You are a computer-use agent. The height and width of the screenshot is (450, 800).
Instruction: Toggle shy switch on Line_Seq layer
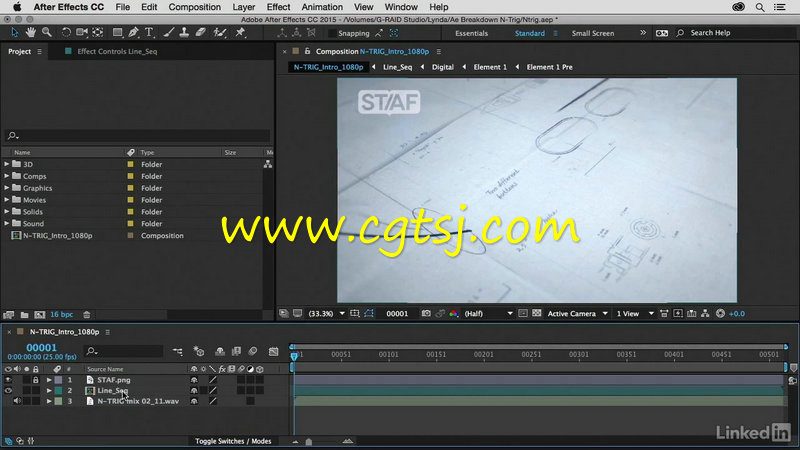pyautogui.click(x=194, y=391)
